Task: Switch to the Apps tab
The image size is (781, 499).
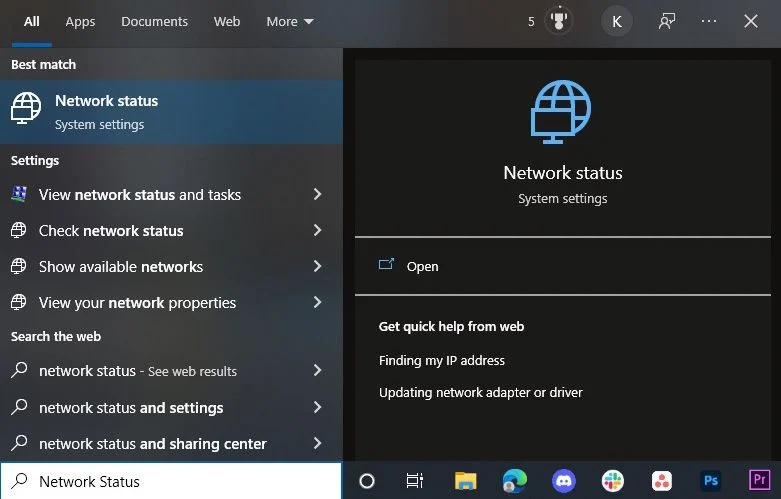Action: click(80, 21)
